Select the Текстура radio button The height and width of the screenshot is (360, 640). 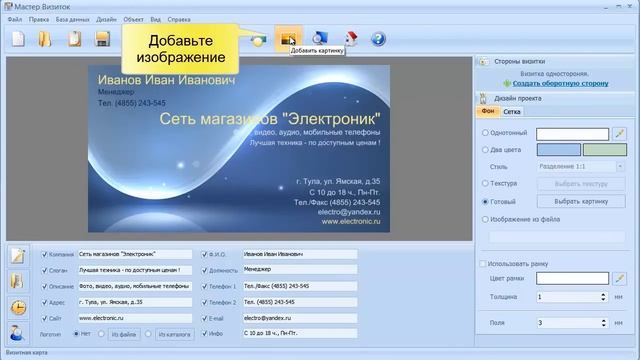click(x=485, y=183)
